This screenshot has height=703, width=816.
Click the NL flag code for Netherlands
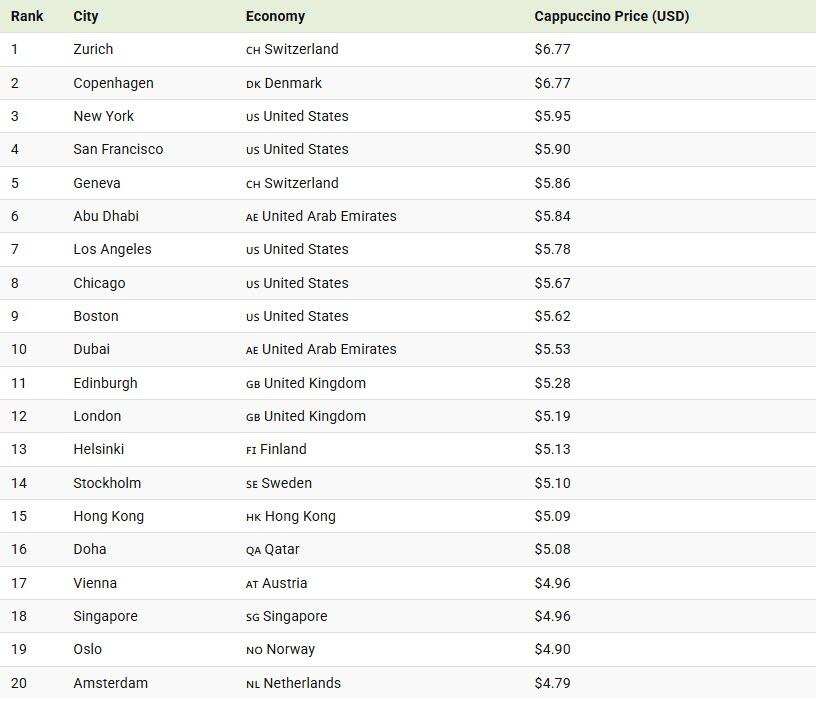point(253,684)
